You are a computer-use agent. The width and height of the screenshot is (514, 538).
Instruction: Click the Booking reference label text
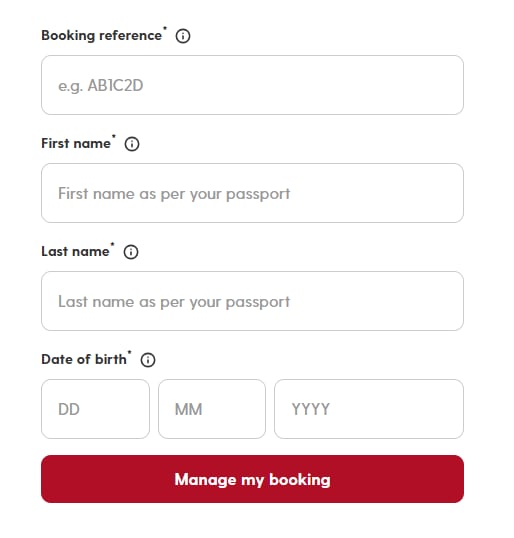[102, 36]
